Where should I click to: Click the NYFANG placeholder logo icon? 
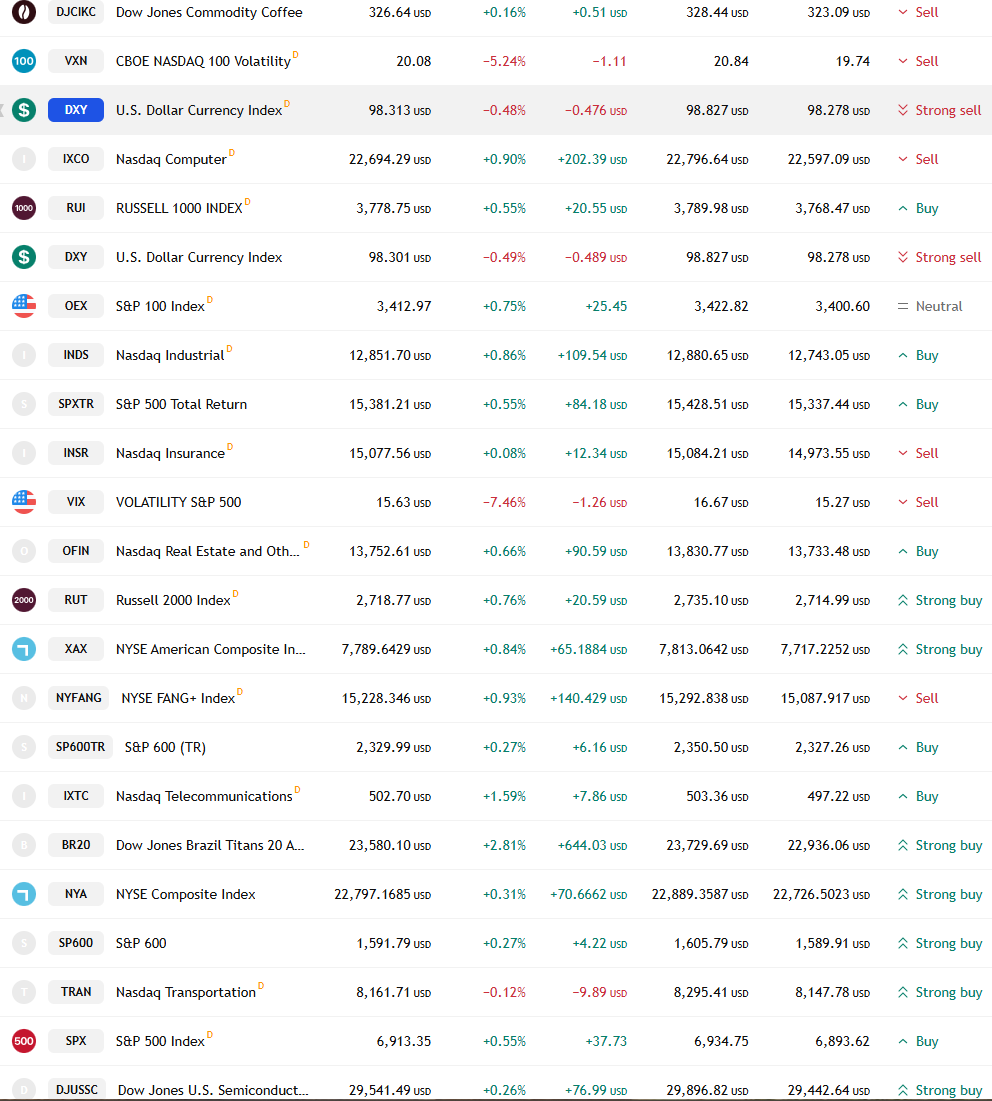[24, 698]
